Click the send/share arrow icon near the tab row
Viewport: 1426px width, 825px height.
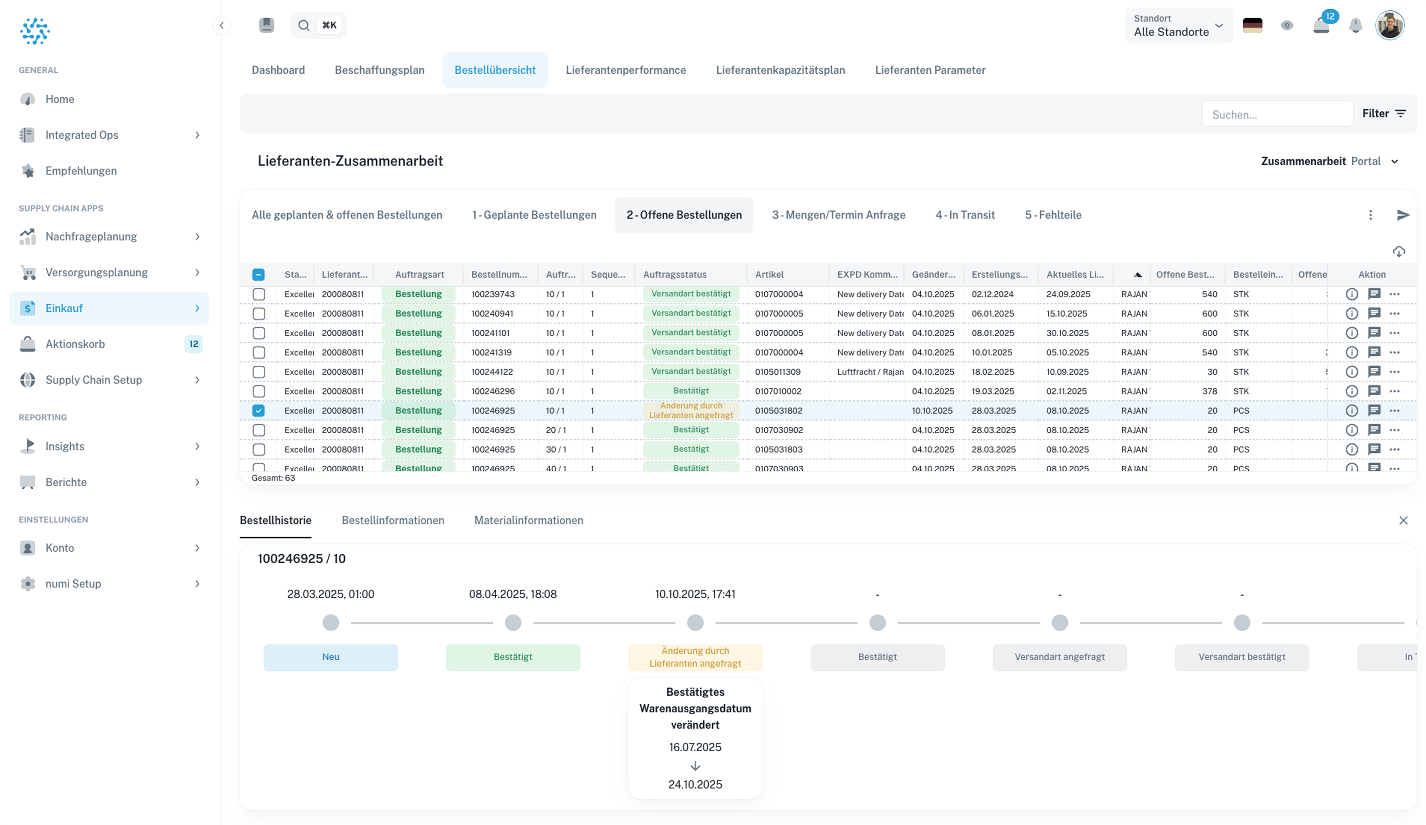[1403, 215]
